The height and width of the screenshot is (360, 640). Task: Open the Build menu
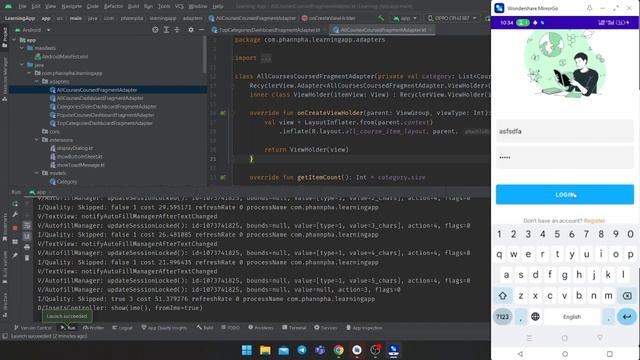133,6
